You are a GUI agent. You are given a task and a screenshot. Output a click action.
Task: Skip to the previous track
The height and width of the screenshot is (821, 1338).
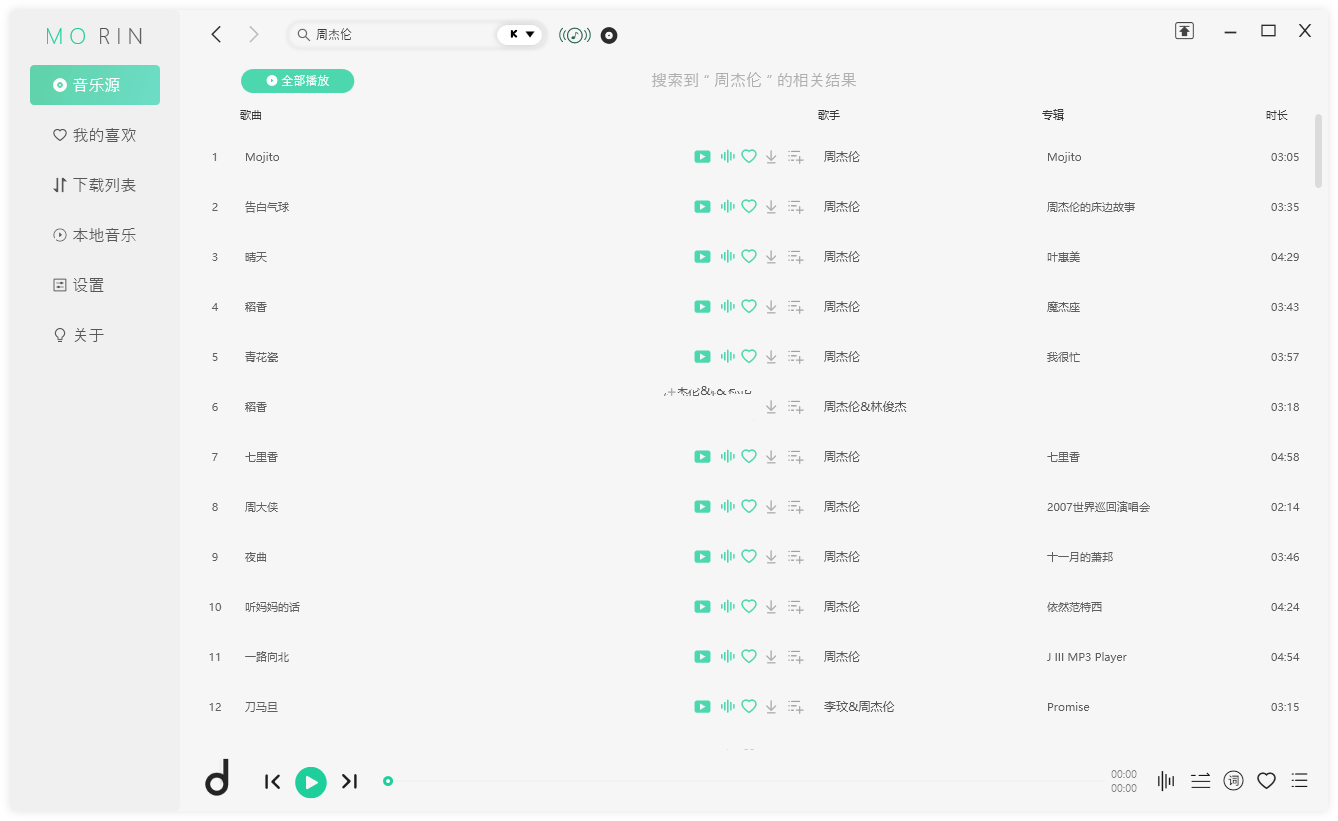point(272,782)
